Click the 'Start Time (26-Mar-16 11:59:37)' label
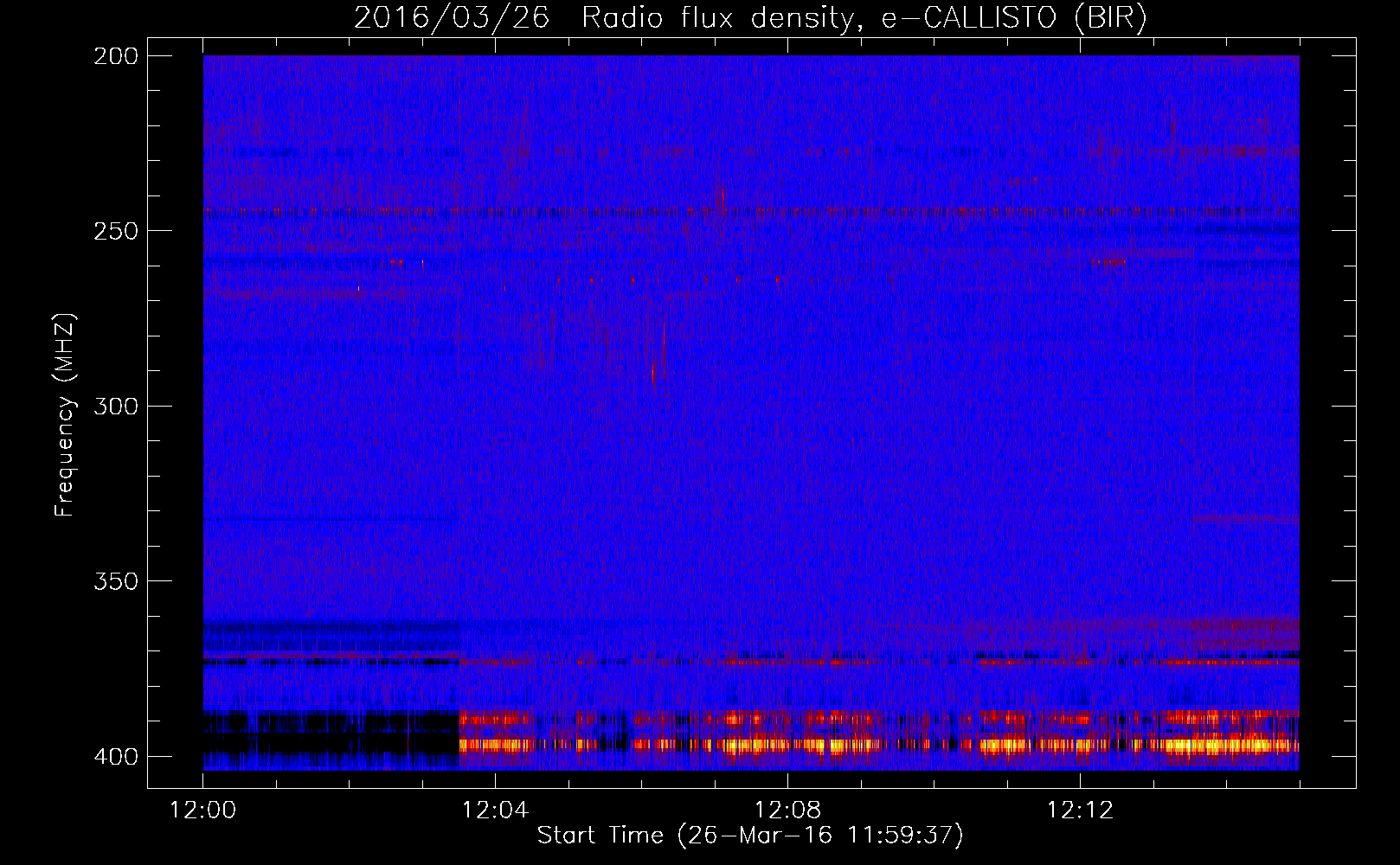Image resolution: width=1400 pixels, height=865 pixels. point(750,836)
